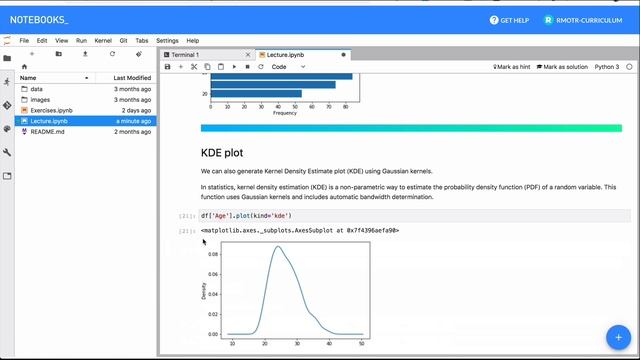Click the unsaved dot on Lecture.ipynb tab
Screen dimensions: 640x360
tap(343, 55)
